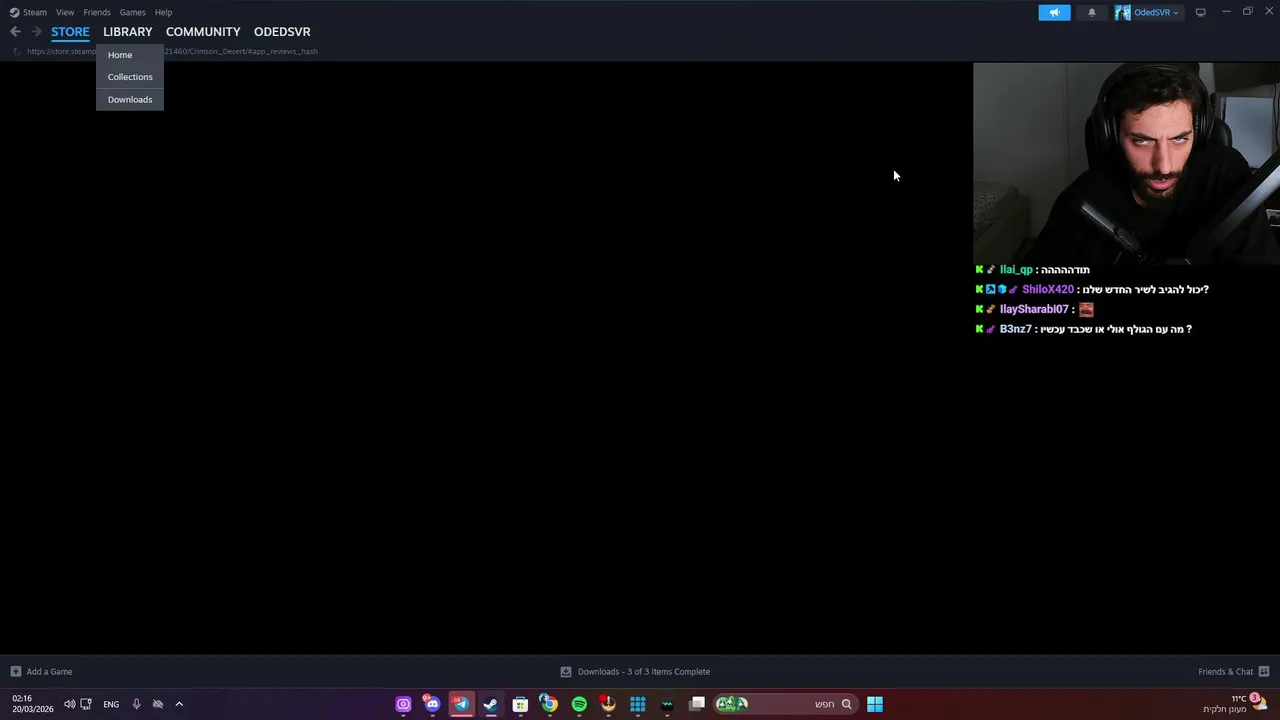Select Downloads in Library dropdown
The height and width of the screenshot is (720, 1280).
pyautogui.click(x=130, y=100)
